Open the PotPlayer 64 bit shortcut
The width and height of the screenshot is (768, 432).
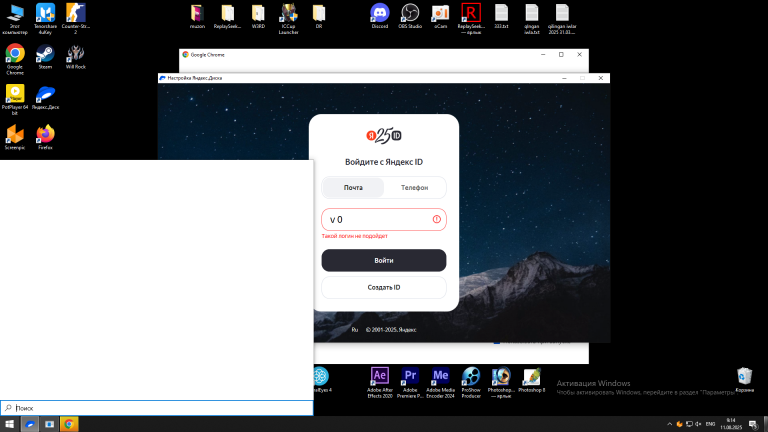point(15,100)
